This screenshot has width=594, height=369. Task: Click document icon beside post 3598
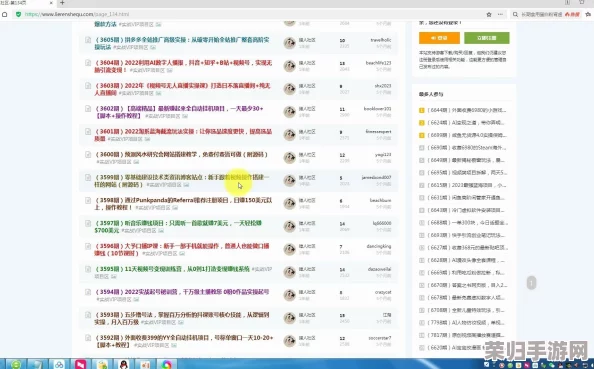[88, 200]
